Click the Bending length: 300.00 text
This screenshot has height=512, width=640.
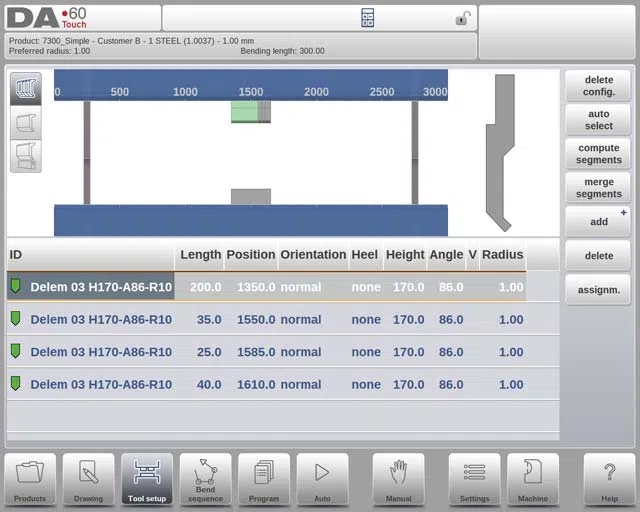click(x=282, y=51)
